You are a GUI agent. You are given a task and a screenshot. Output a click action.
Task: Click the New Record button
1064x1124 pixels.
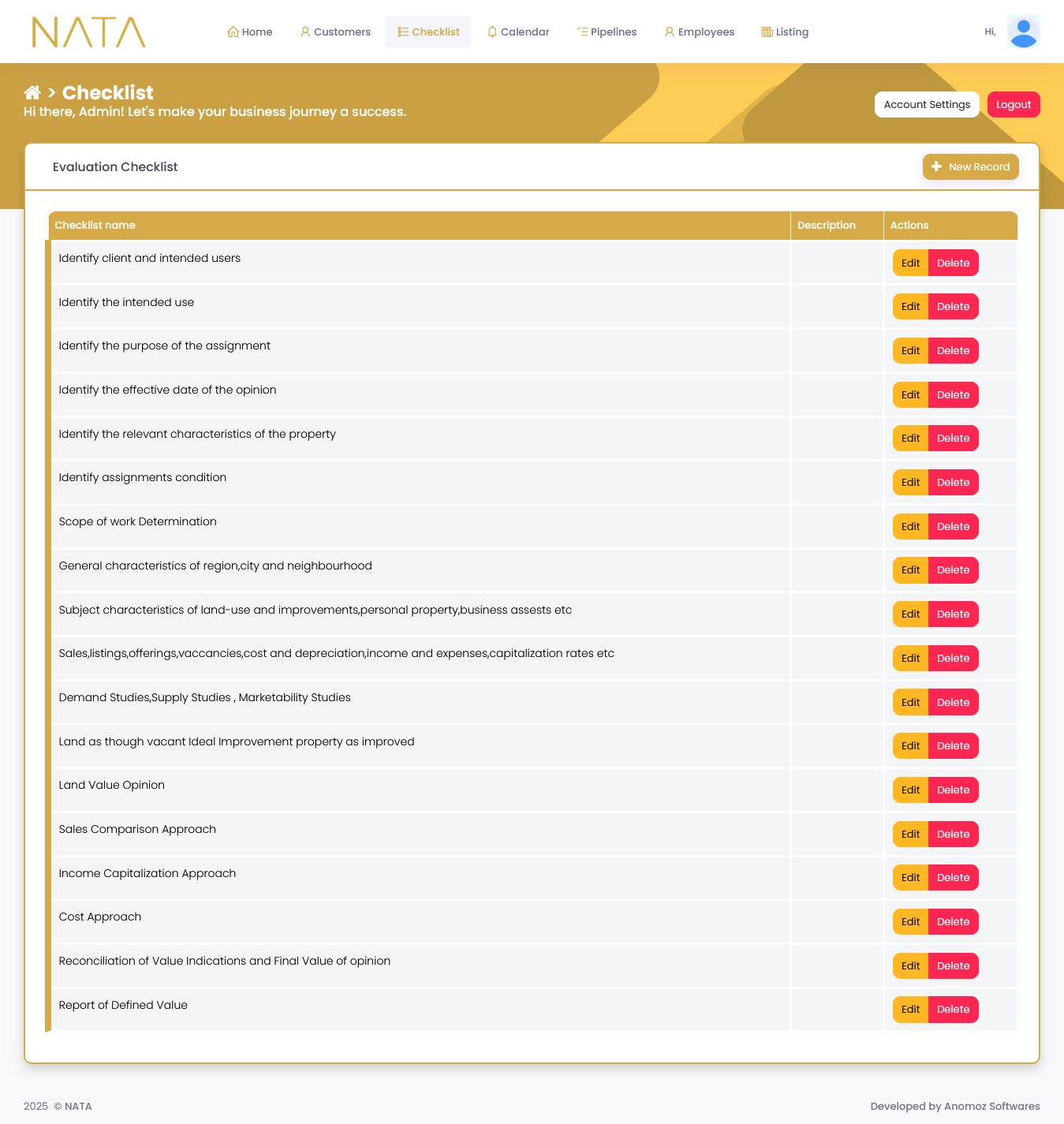tap(970, 167)
